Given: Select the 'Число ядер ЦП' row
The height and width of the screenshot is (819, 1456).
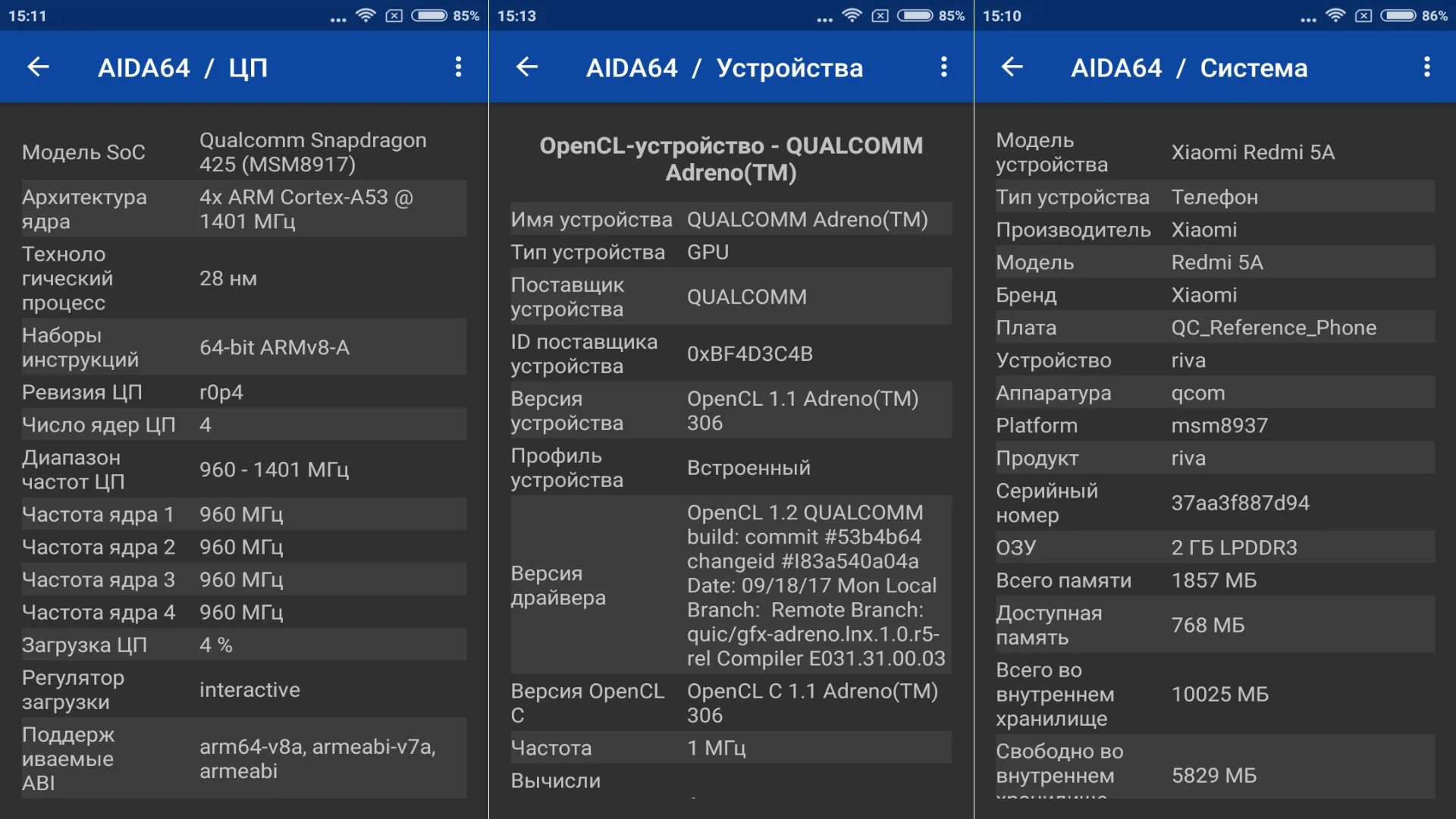Looking at the screenshot, I should pos(243,425).
